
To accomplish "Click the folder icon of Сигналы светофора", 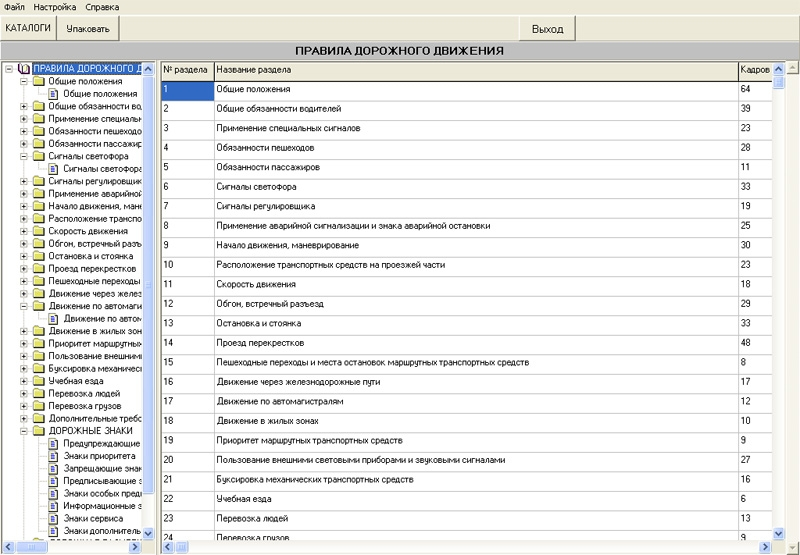I will tap(39, 156).
